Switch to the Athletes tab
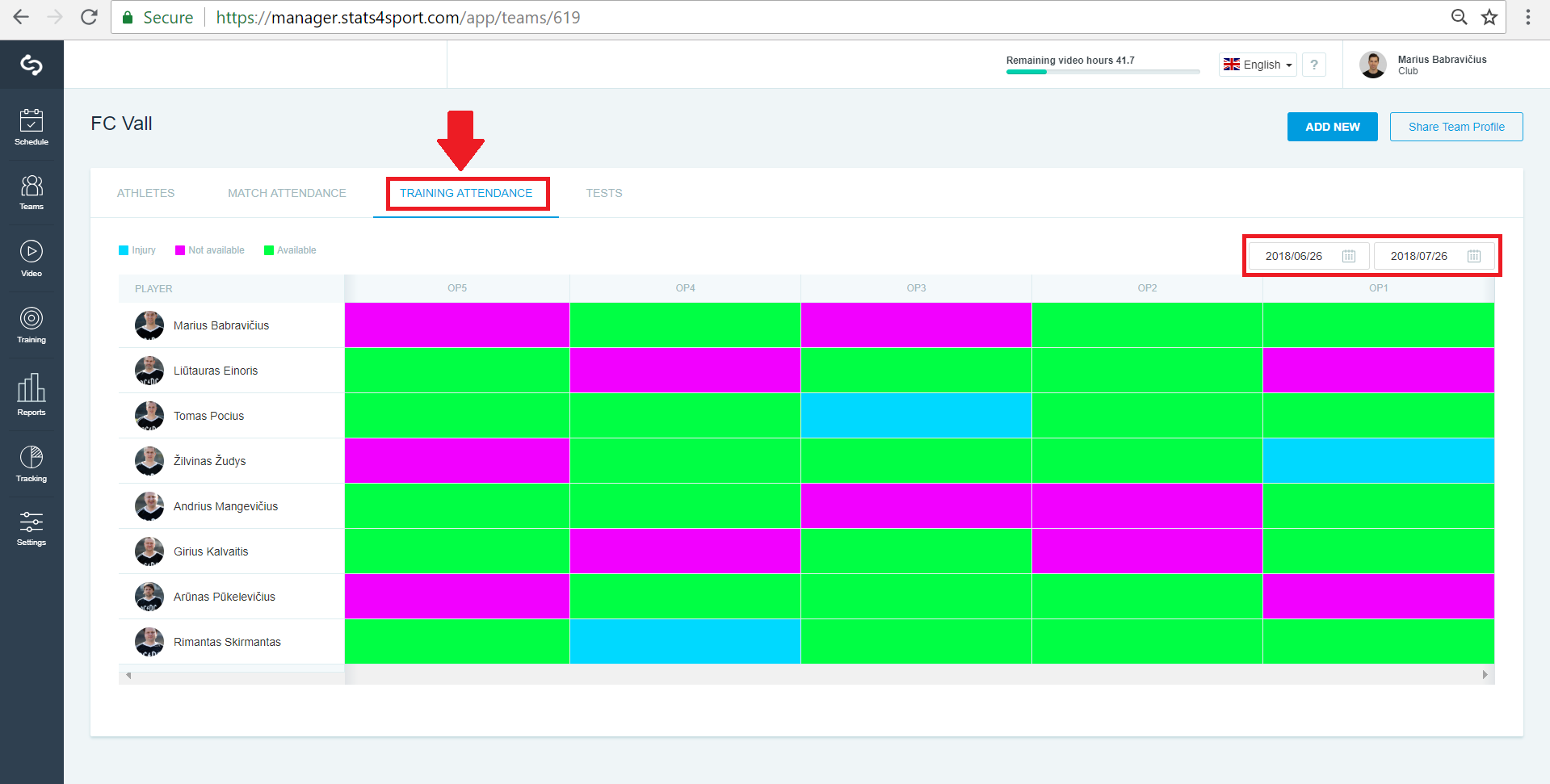Screen dimensions: 1550x784 [145, 193]
